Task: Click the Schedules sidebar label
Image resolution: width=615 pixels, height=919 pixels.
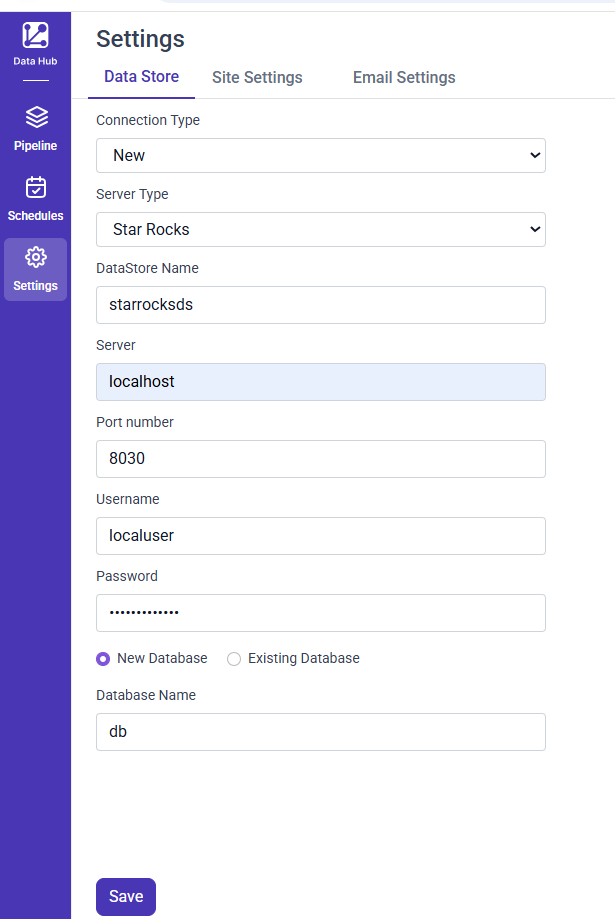Action: tap(36, 216)
